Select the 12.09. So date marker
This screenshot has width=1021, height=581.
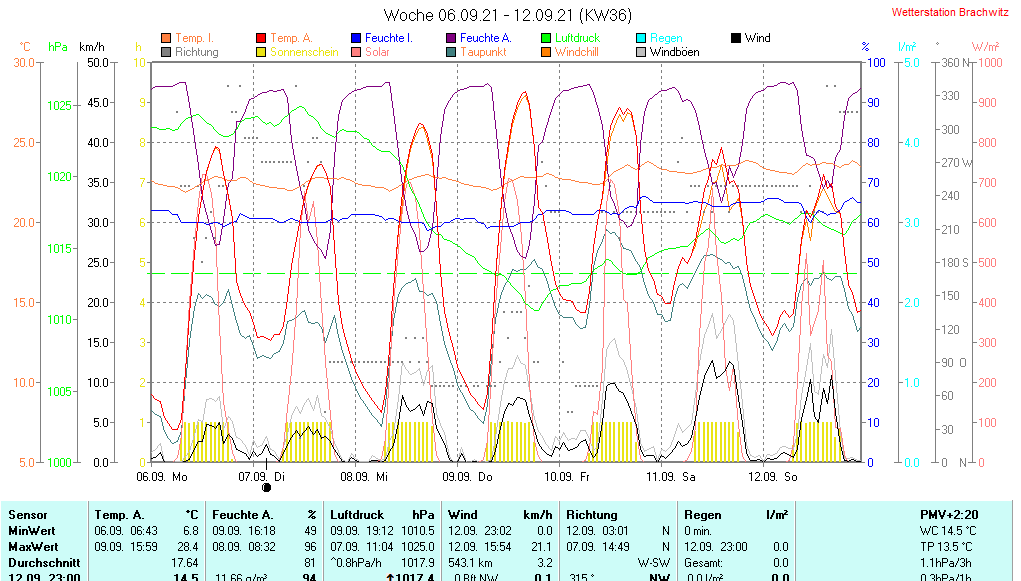click(x=775, y=477)
